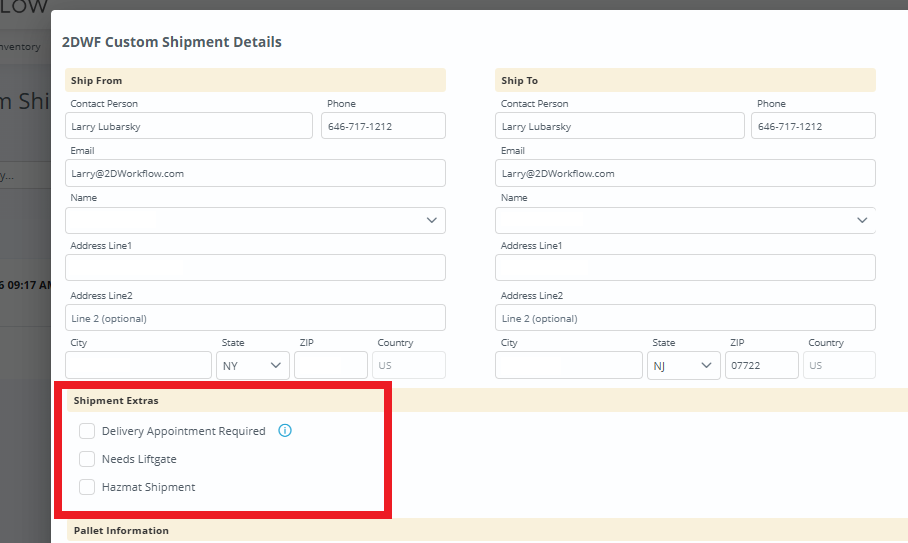This screenshot has height=543, width=908.
Task: Click the Delivery Appointment info icon
Action: (285, 431)
